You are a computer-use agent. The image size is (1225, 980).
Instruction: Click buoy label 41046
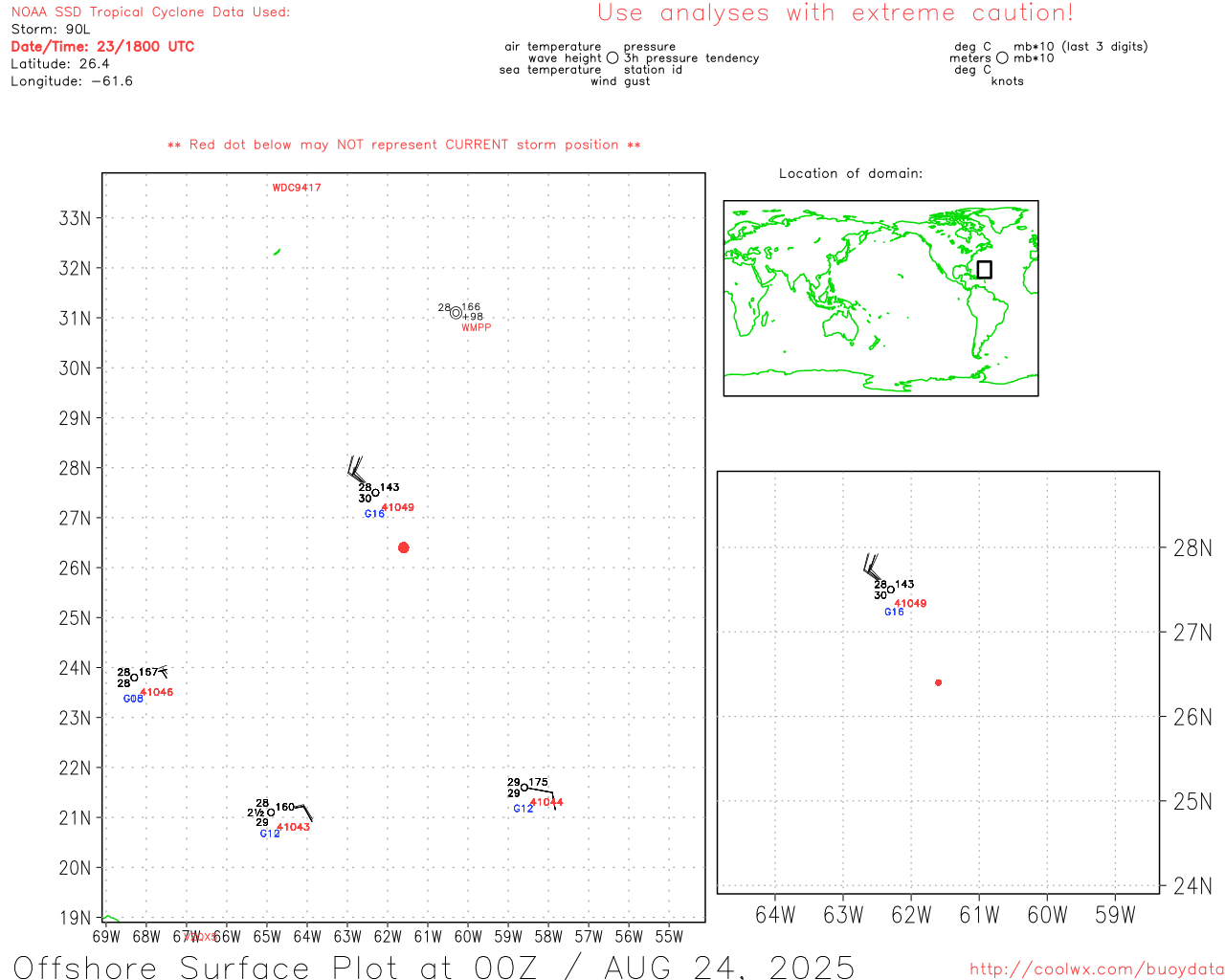pyautogui.click(x=157, y=692)
